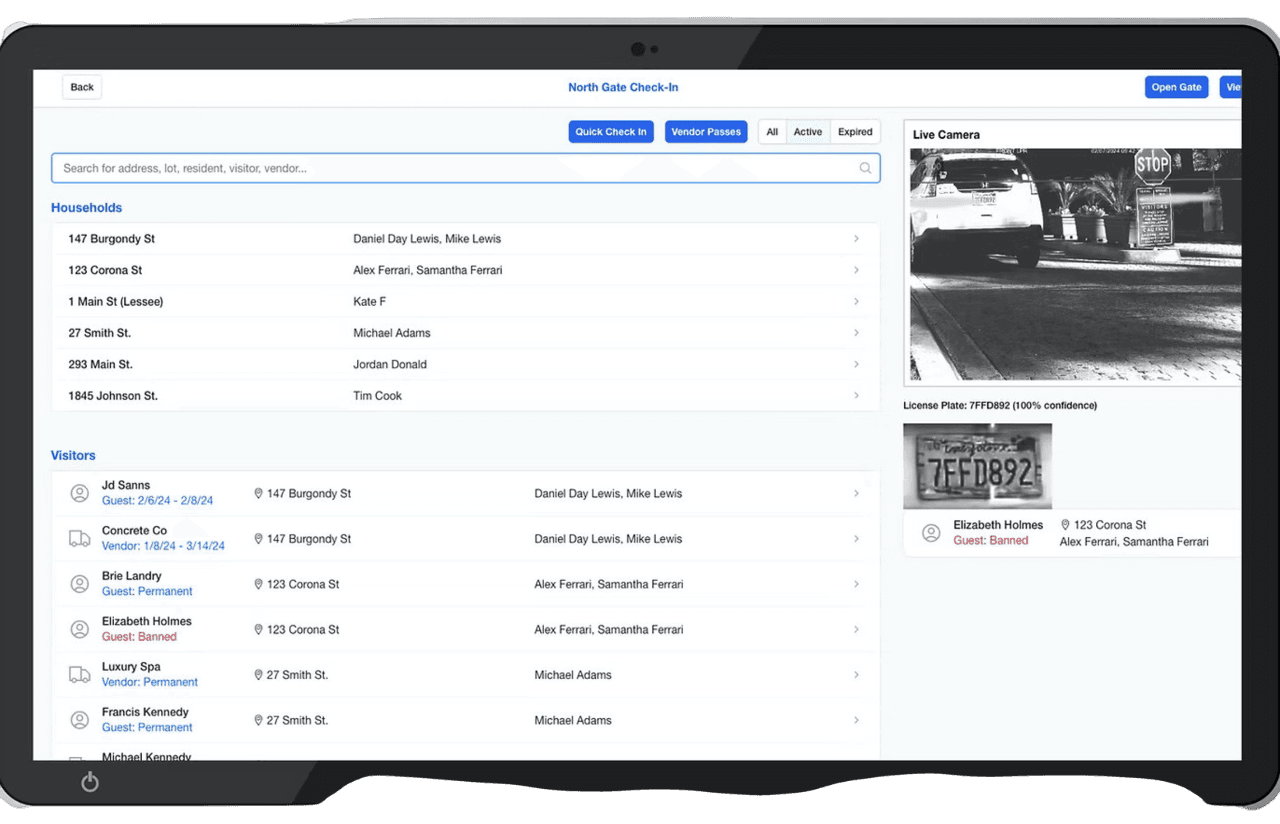The image size is (1280, 824).
Task: Click person icon beside Brie Landry
Action: point(79,584)
